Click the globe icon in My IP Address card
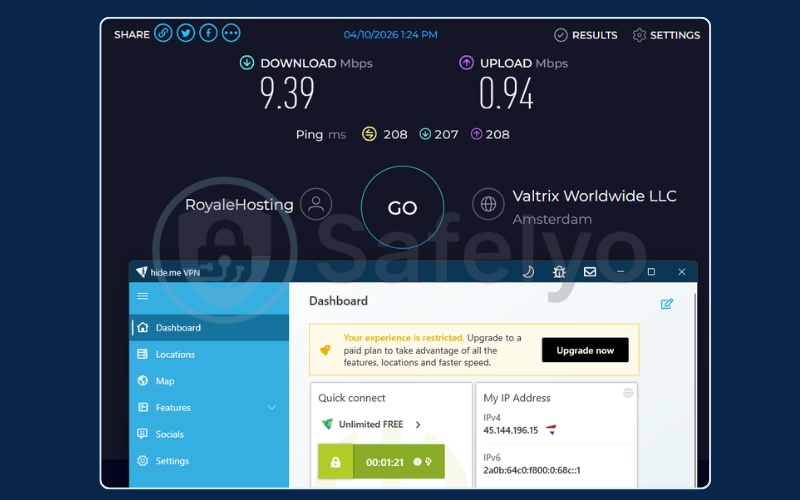Screen dimensions: 800x500 pyautogui.click(x=628, y=392)
